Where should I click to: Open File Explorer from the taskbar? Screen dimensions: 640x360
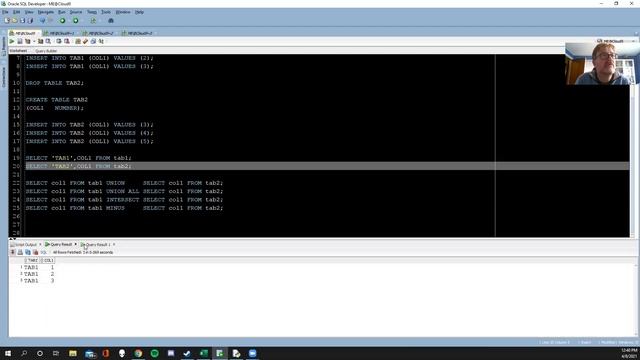coord(73,353)
